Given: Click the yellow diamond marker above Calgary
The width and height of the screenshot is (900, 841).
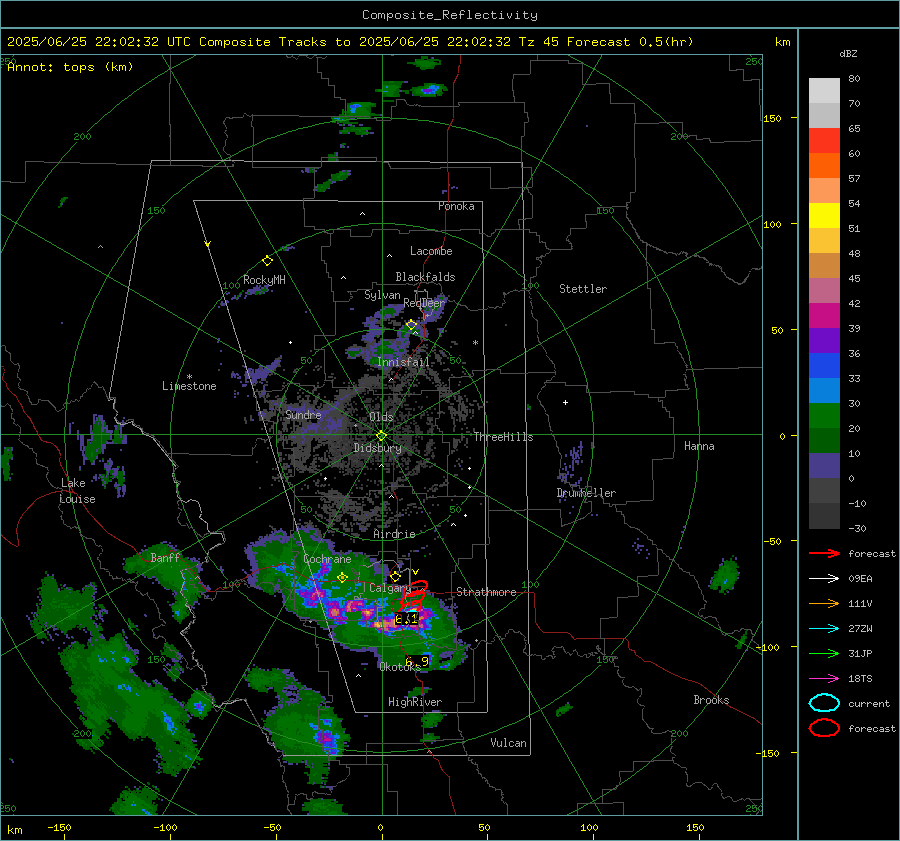Looking at the screenshot, I should tap(395, 576).
